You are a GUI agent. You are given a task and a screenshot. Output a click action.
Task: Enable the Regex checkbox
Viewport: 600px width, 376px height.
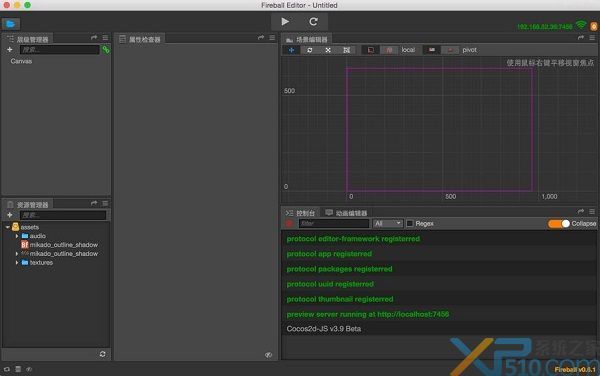coord(410,223)
